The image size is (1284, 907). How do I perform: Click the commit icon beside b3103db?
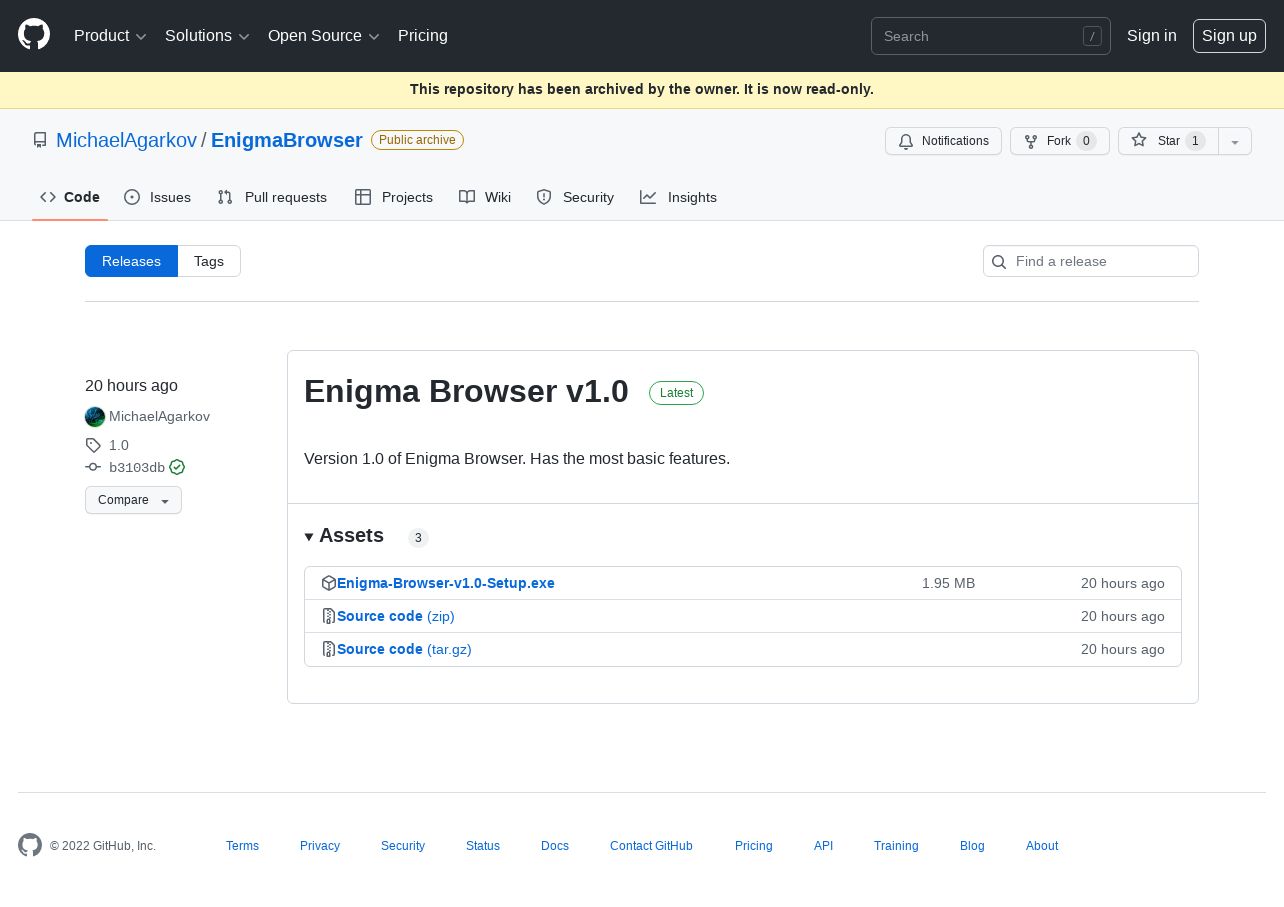click(x=93, y=467)
